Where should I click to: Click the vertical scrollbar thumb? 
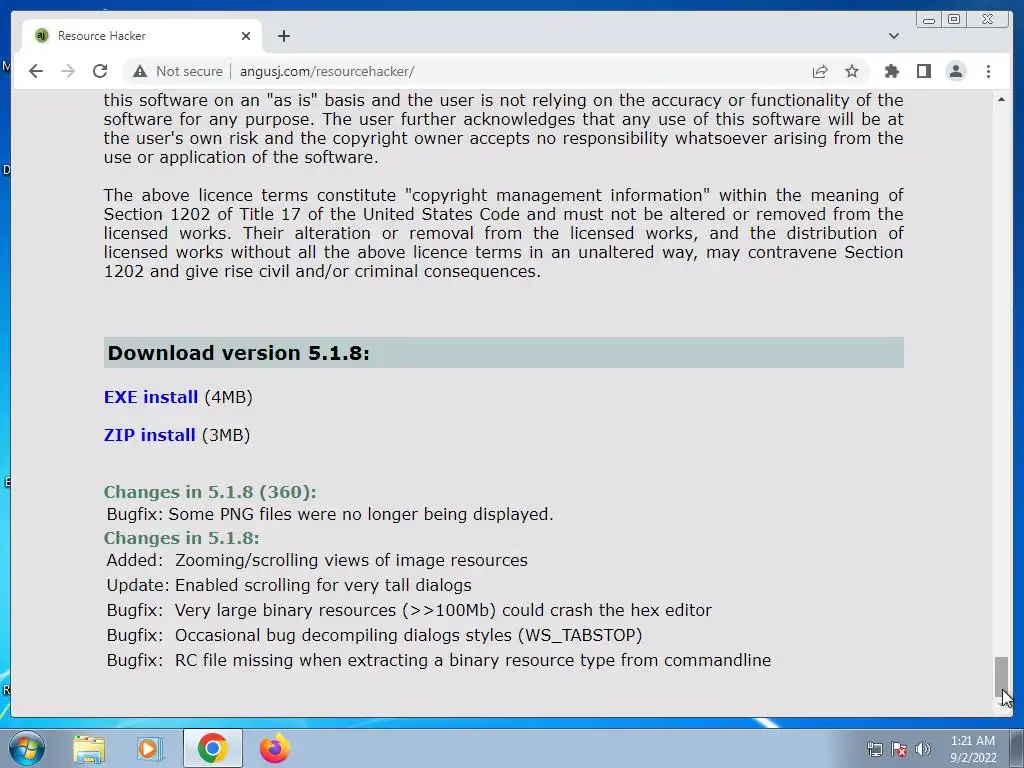click(1001, 677)
